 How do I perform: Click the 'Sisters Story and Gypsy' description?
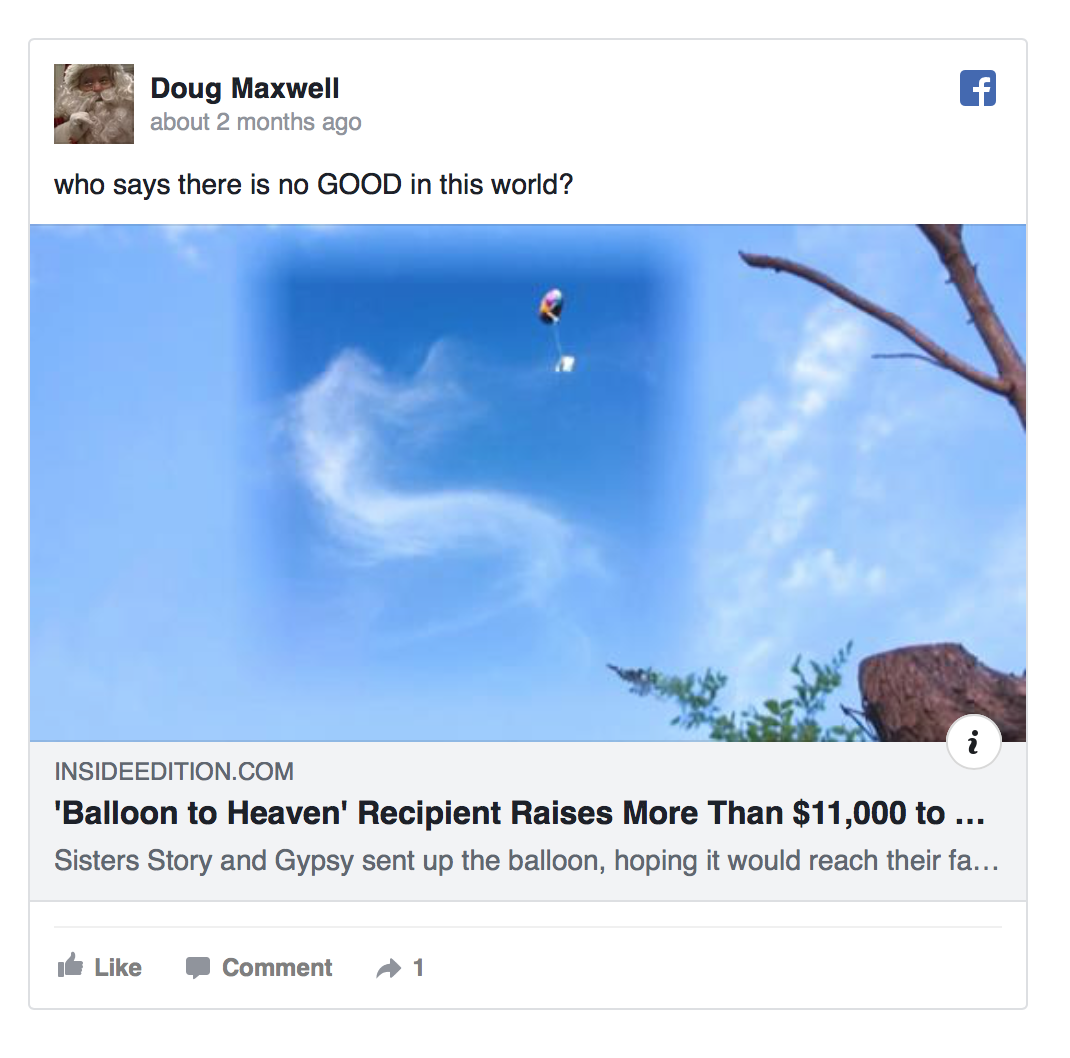pos(526,861)
